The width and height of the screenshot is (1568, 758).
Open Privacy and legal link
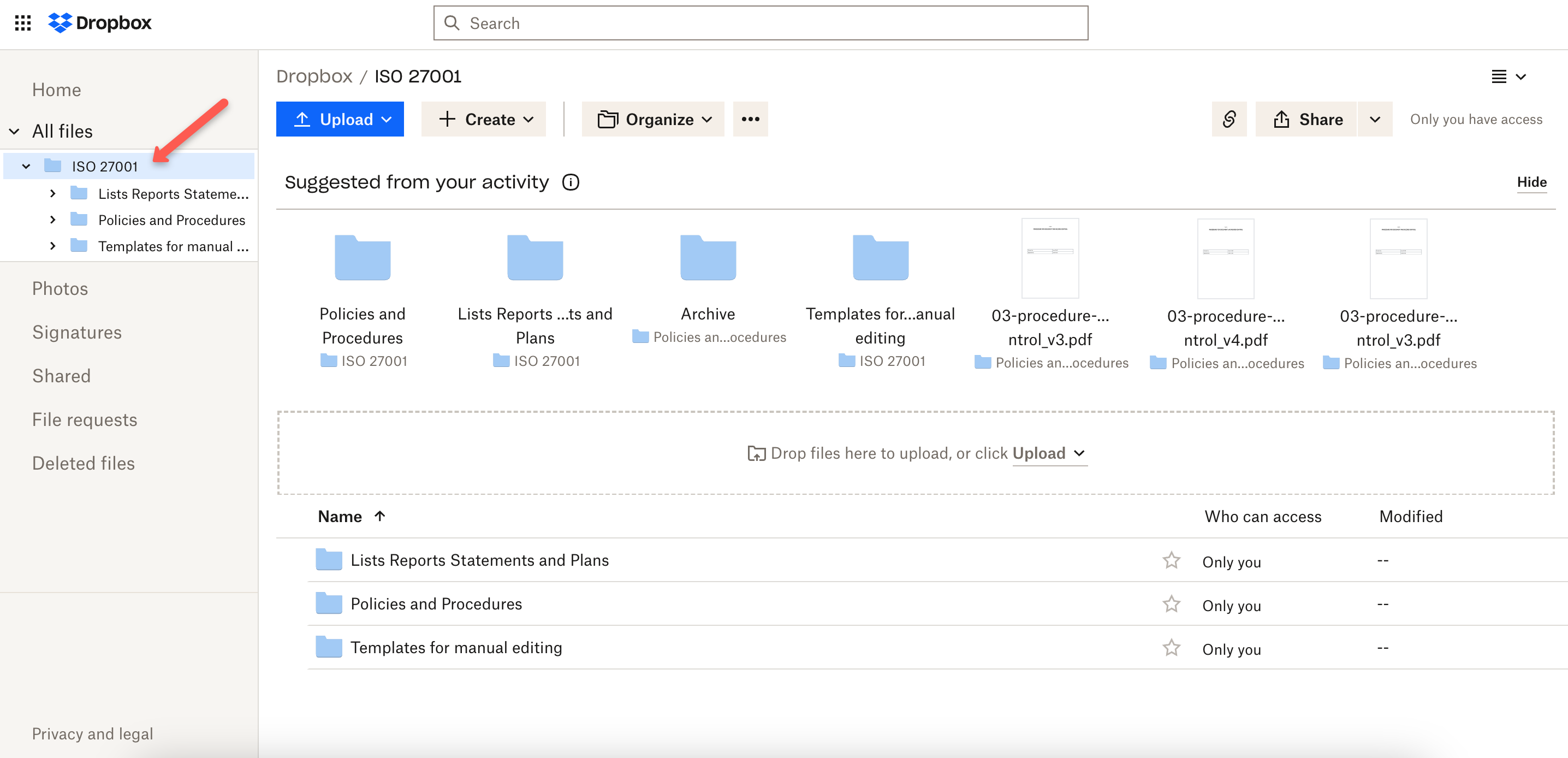point(92,733)
